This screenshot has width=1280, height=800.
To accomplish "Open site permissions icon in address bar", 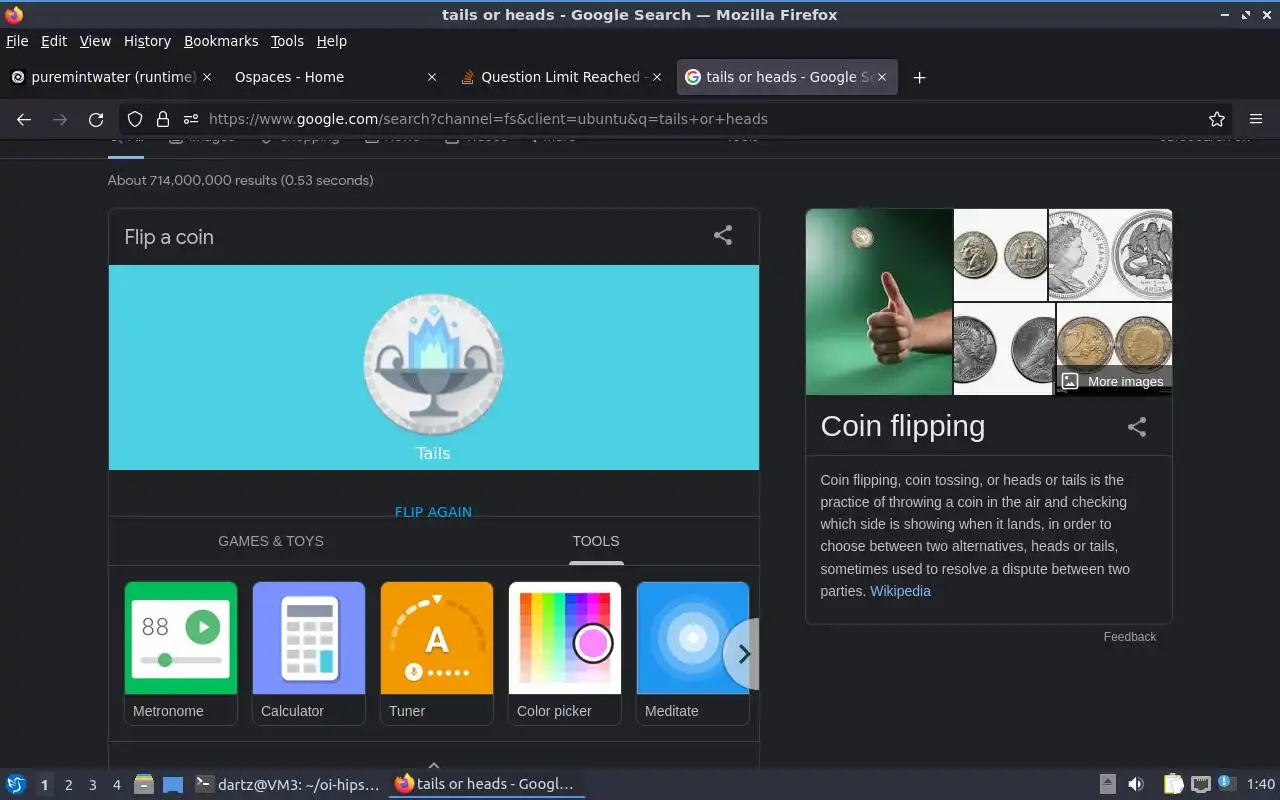I will coord(190,119).
